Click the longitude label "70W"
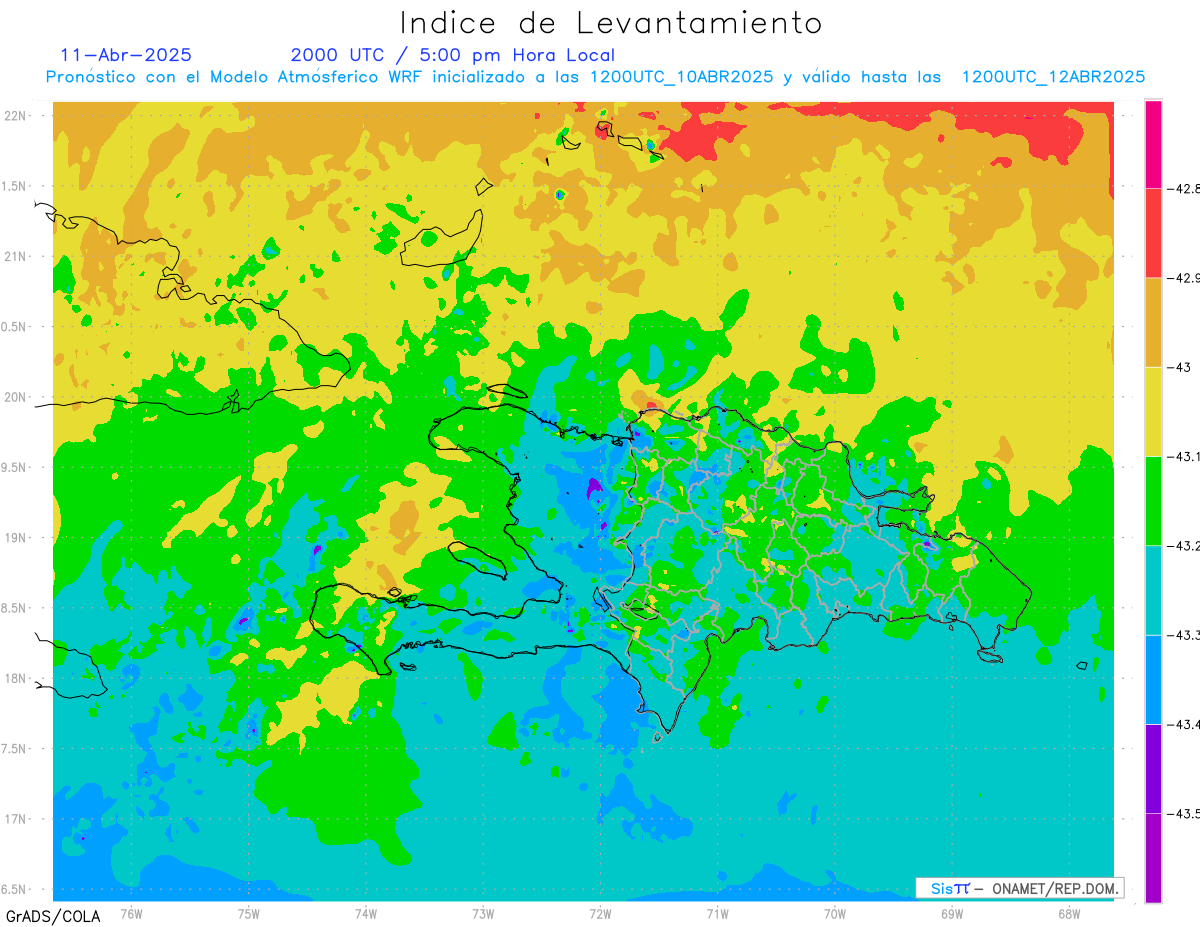Viewport: 1200px width, 927px height. click(x=835, y=914)
